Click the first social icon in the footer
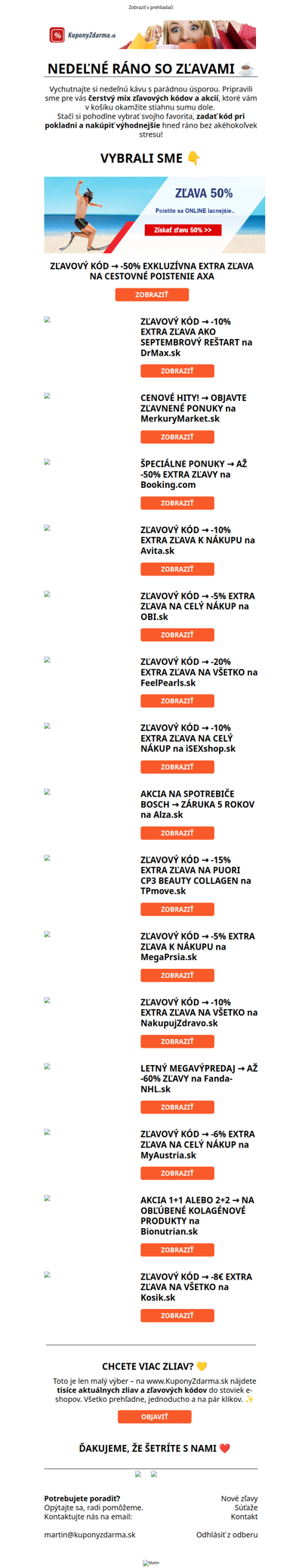 tap(138, 1474)
